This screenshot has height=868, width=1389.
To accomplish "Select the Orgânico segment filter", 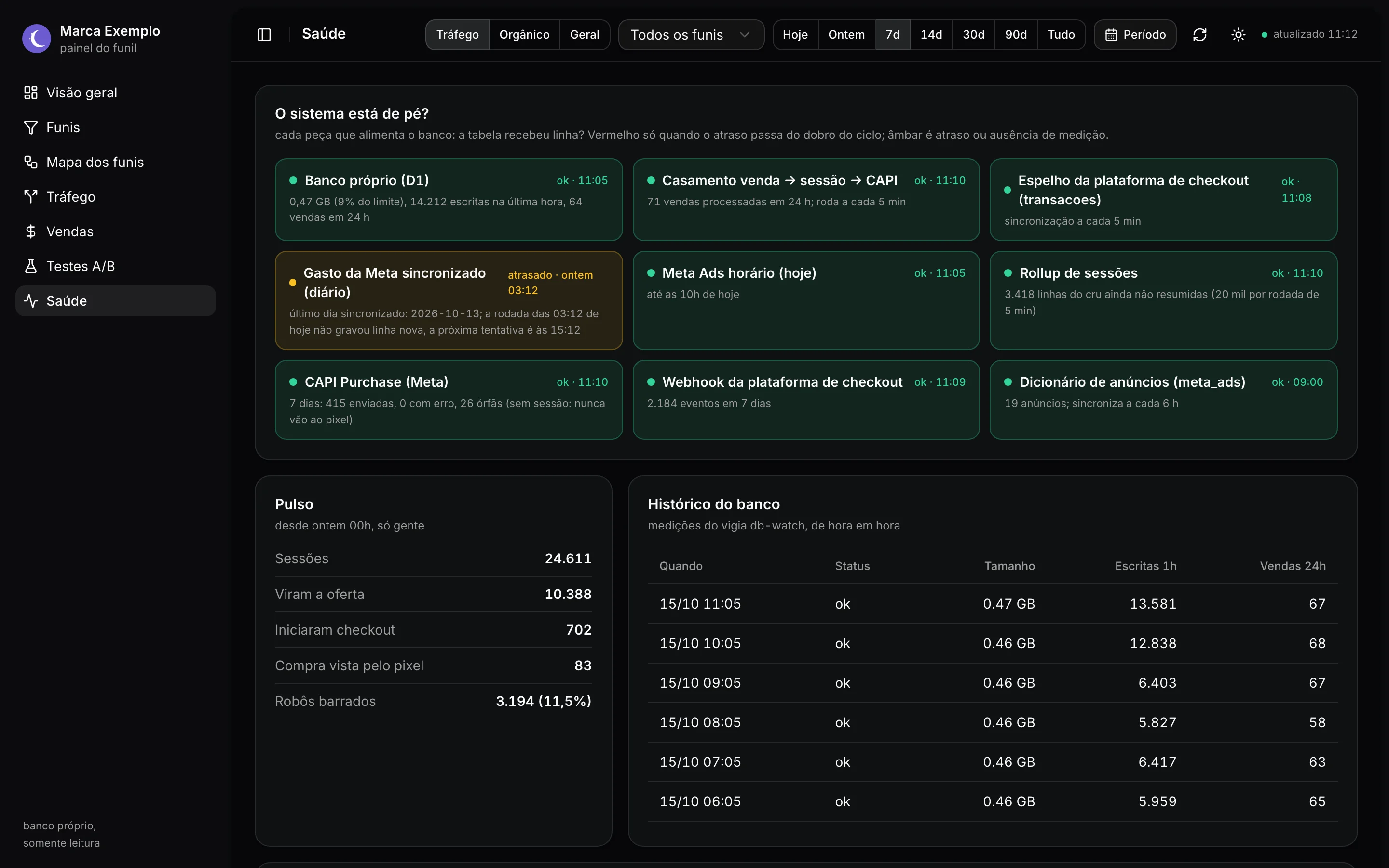I will [x=524, y=34].
